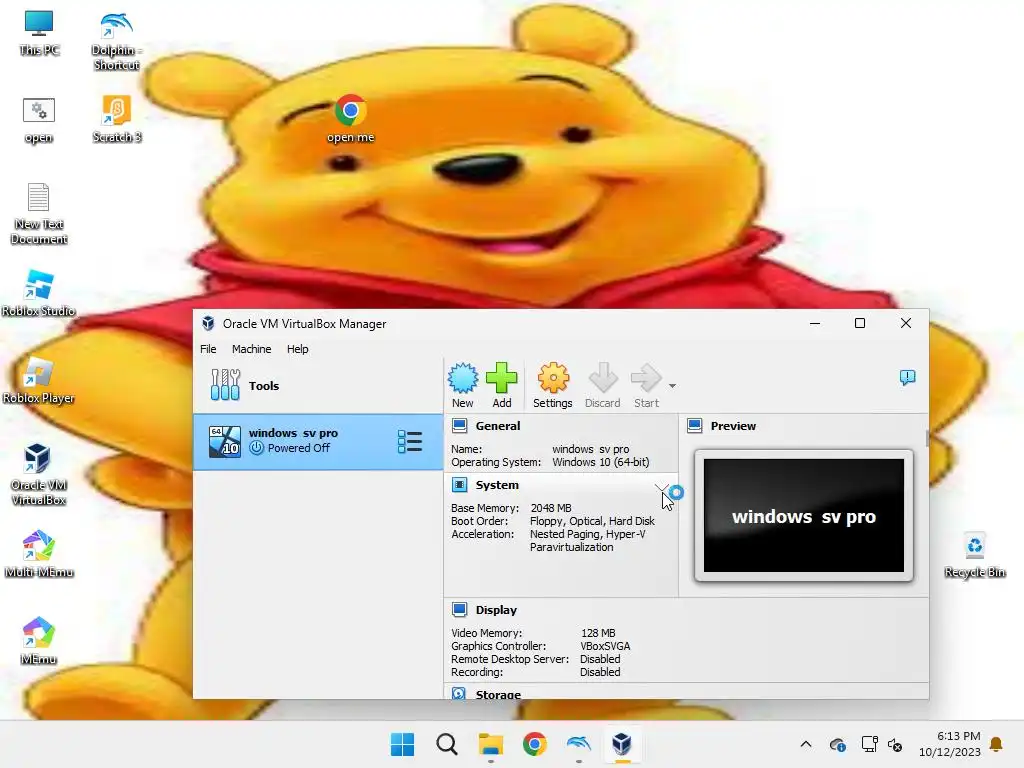Select the Dolphin Shortcut desktop icon
The width and height of the screenshot is (1024, 768).
click(116, 40)
